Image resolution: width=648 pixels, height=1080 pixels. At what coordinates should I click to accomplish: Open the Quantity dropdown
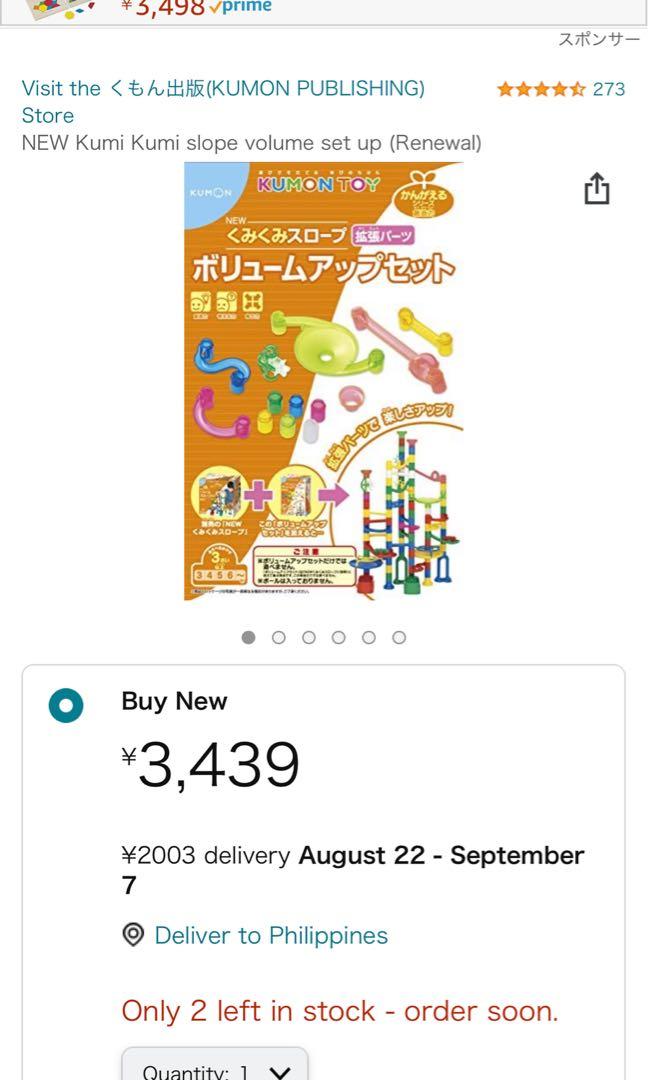pos(212,1068)
